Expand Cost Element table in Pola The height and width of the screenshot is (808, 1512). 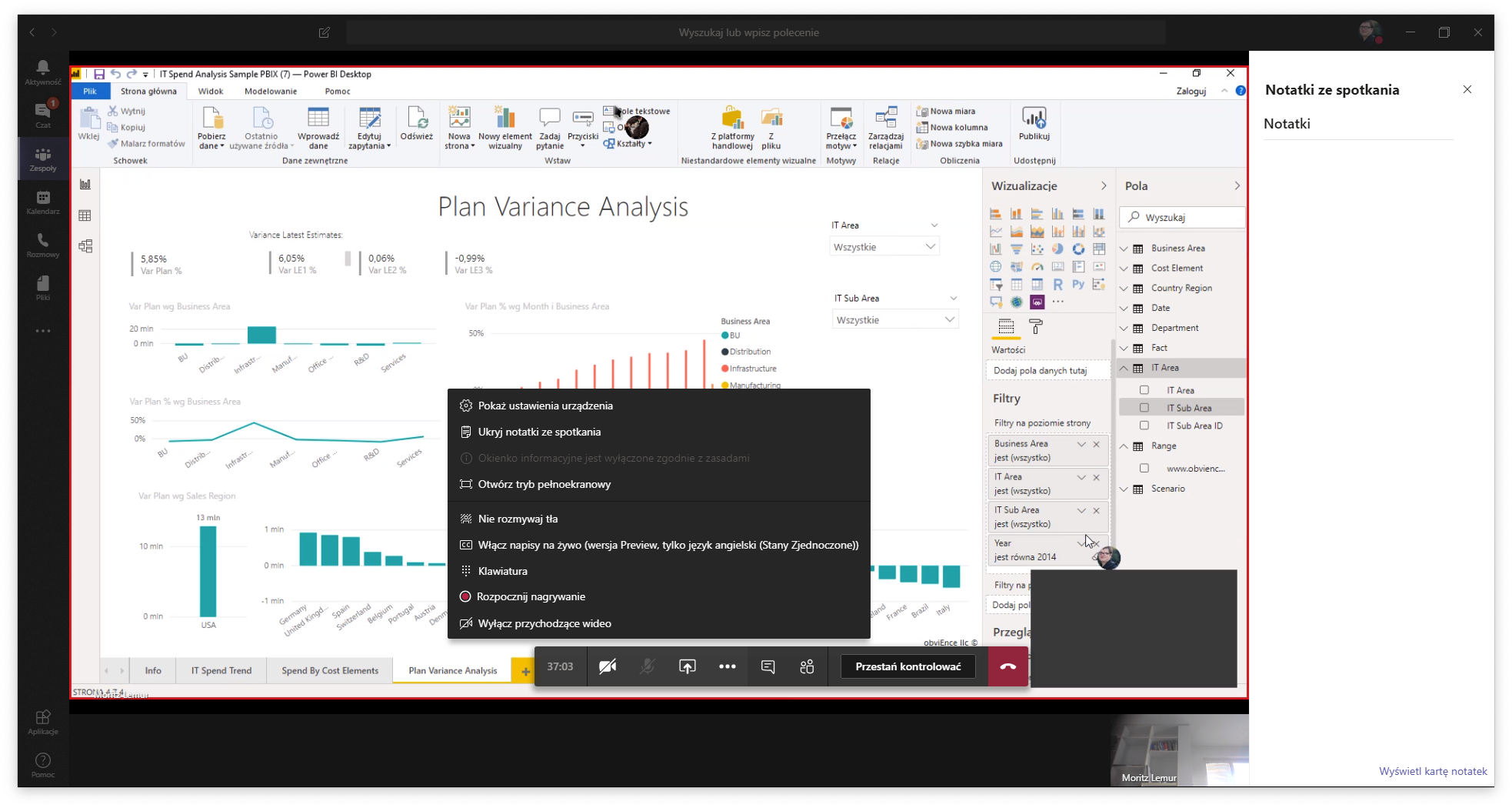coord(1124,269)
